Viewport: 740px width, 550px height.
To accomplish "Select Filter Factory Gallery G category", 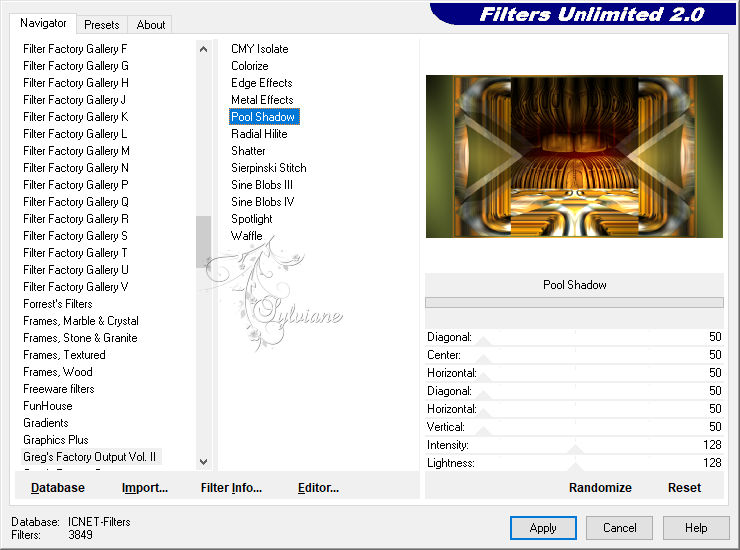I will point(76,66).
